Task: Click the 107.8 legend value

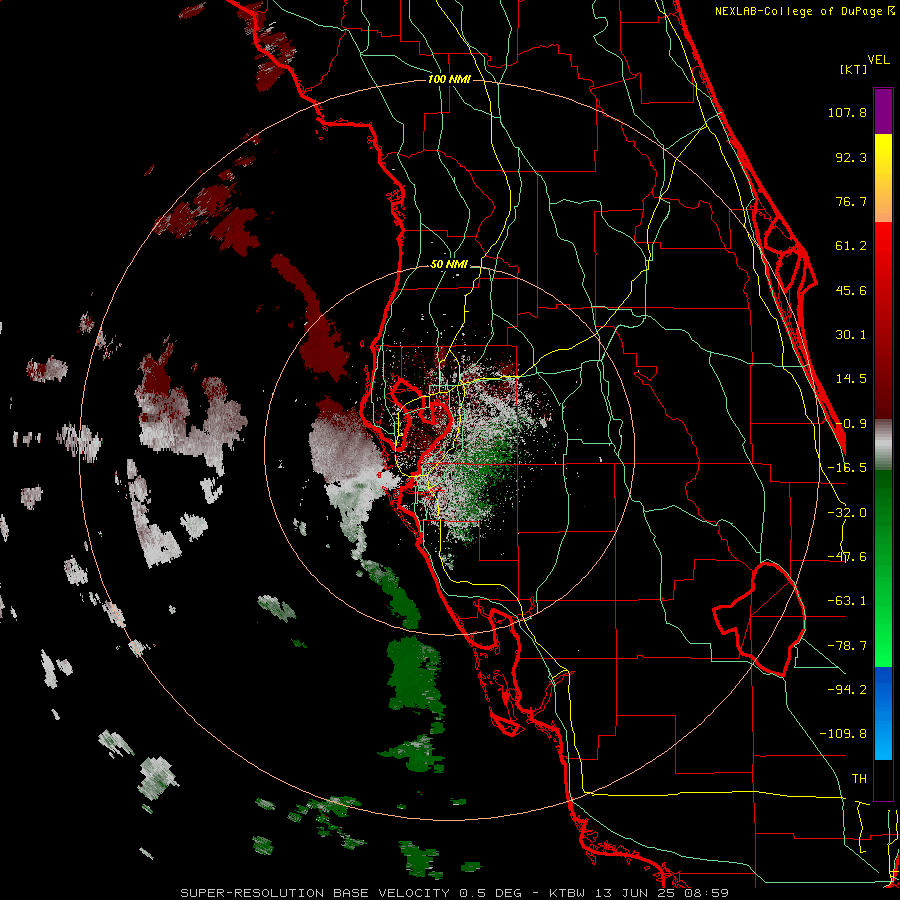Action: (847, 112)
